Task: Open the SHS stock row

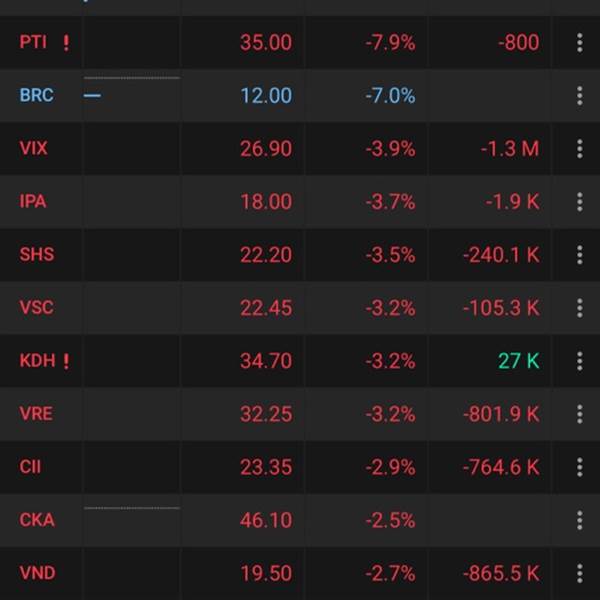Action: (300, 255)
